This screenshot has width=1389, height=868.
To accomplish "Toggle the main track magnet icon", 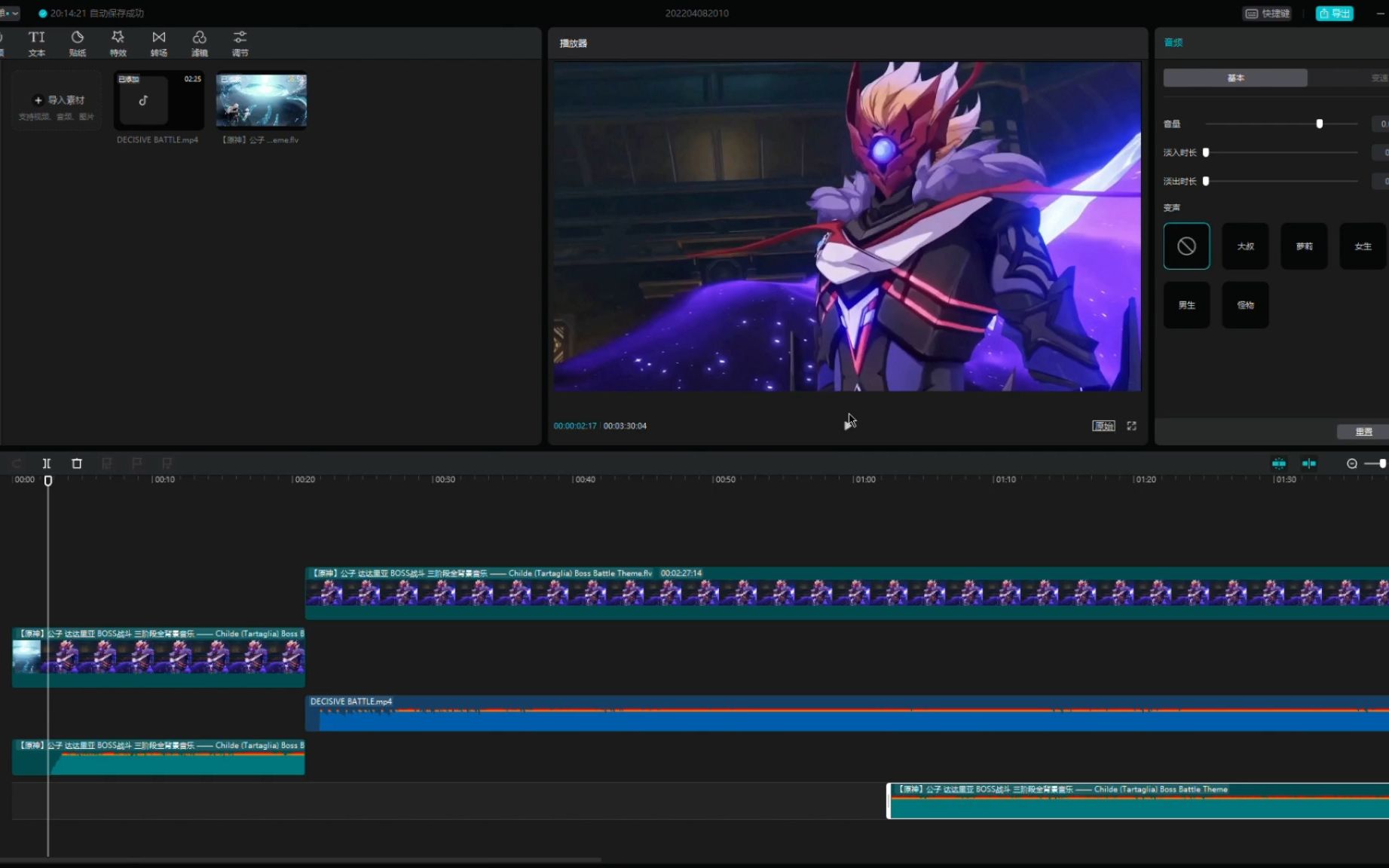I will coord(1279,463).
